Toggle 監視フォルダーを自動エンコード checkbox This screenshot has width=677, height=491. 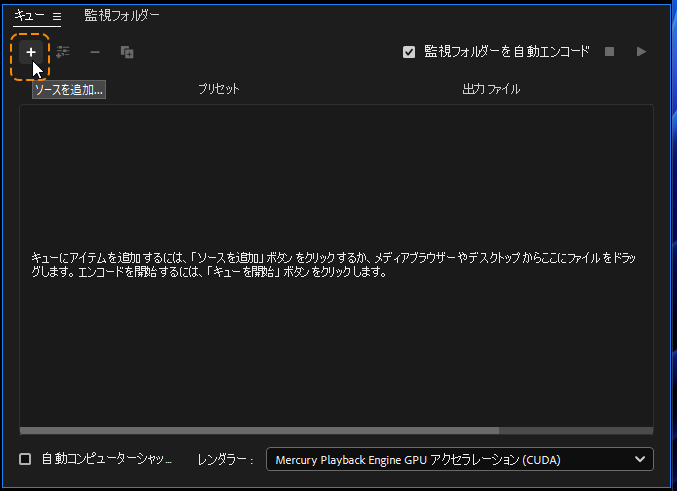click(409, 52)
